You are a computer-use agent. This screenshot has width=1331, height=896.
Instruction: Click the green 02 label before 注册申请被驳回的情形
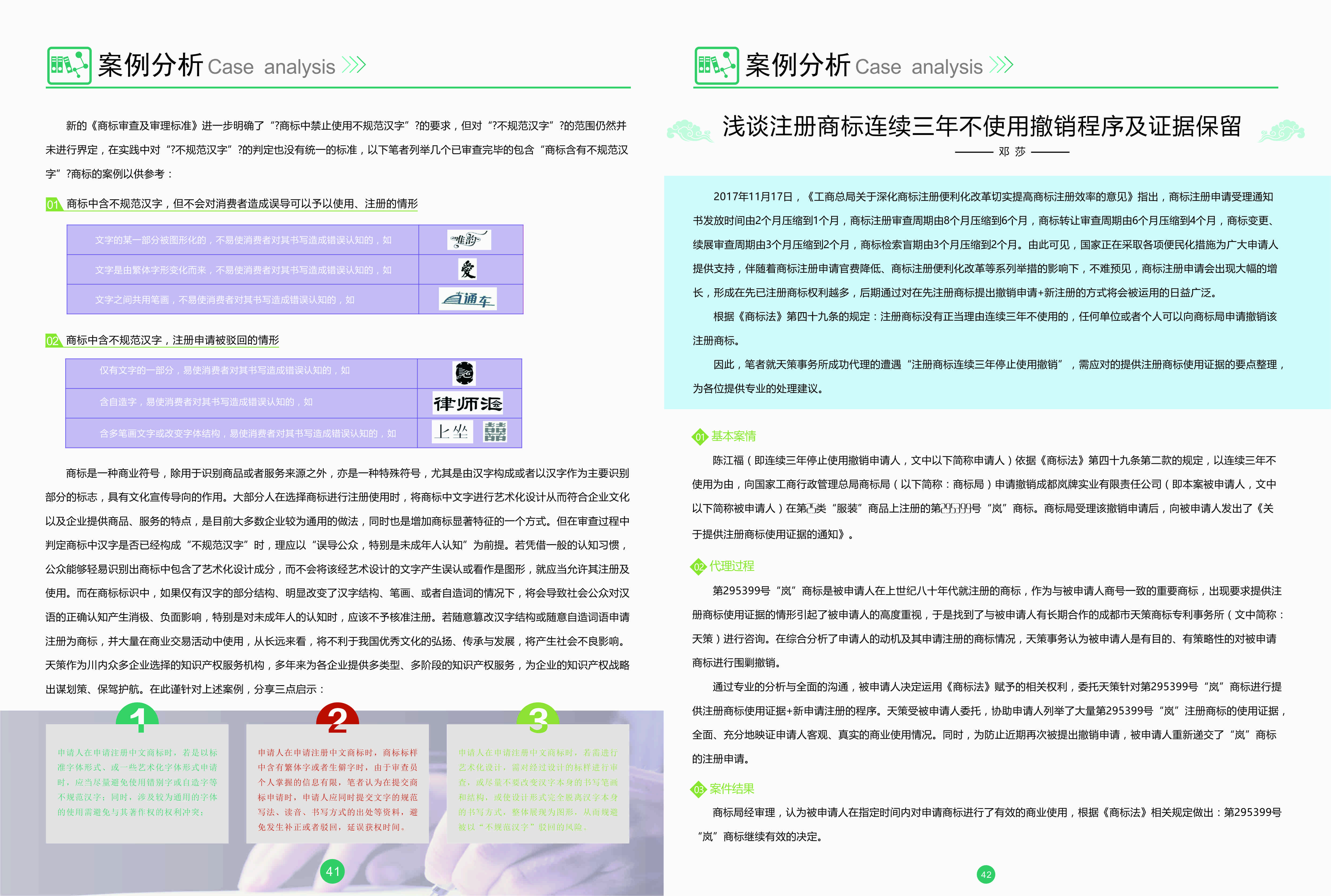[x=53, y=341]
